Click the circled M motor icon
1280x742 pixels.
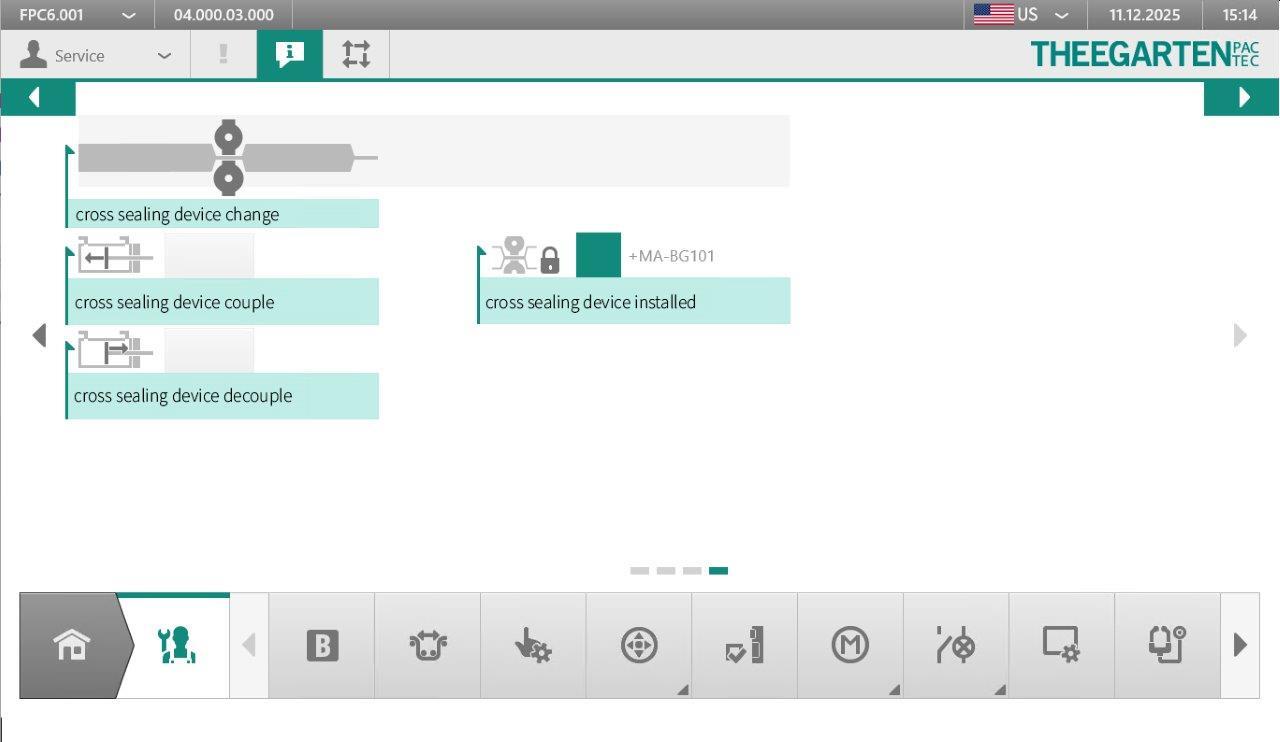coord(850,646)
